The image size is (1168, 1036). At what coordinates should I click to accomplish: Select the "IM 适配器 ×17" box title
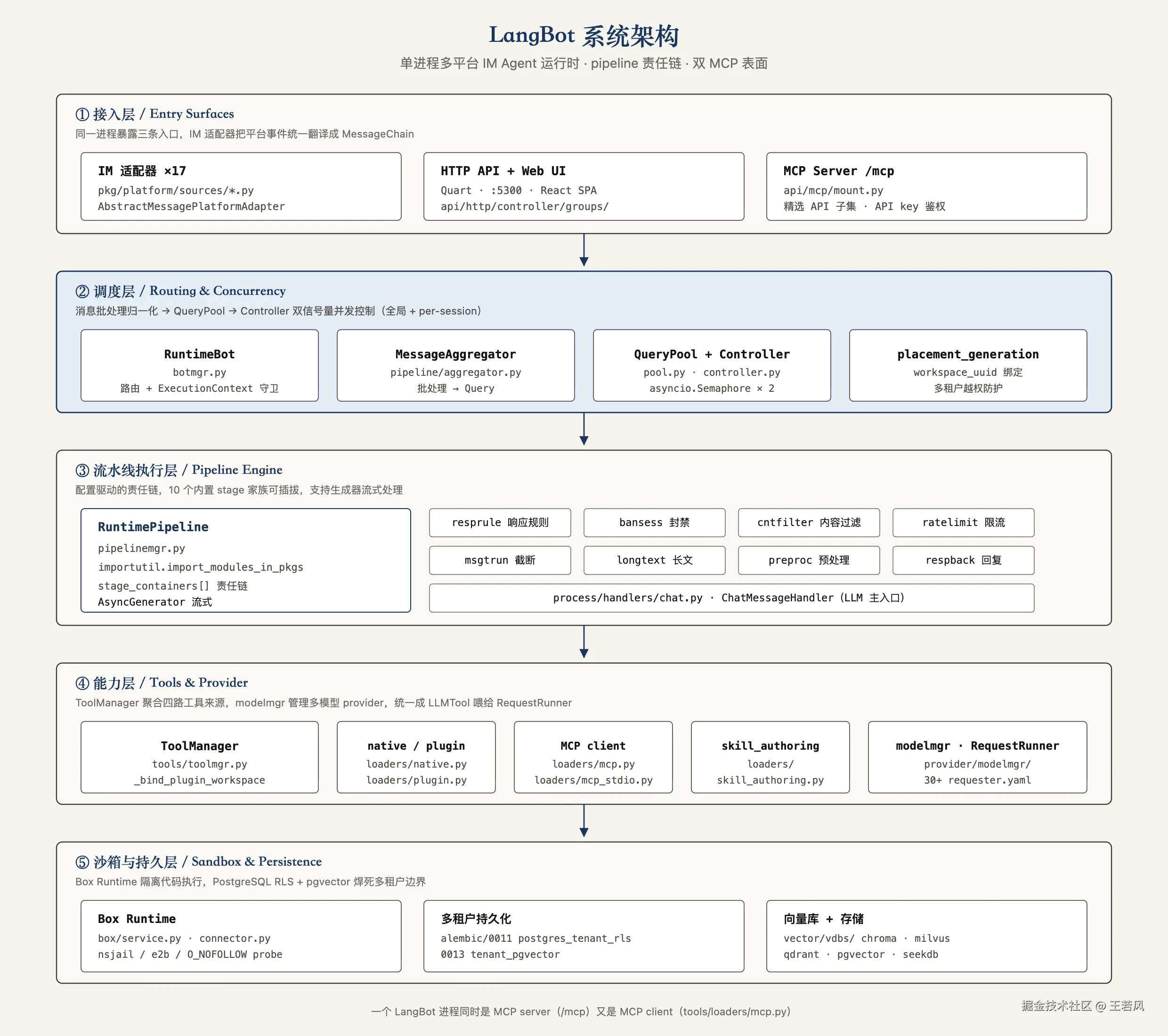coord(142,171)
